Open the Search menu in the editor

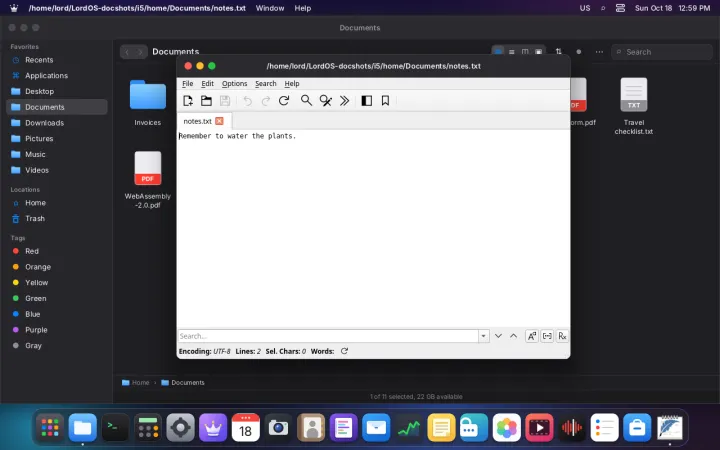(266, 84)
